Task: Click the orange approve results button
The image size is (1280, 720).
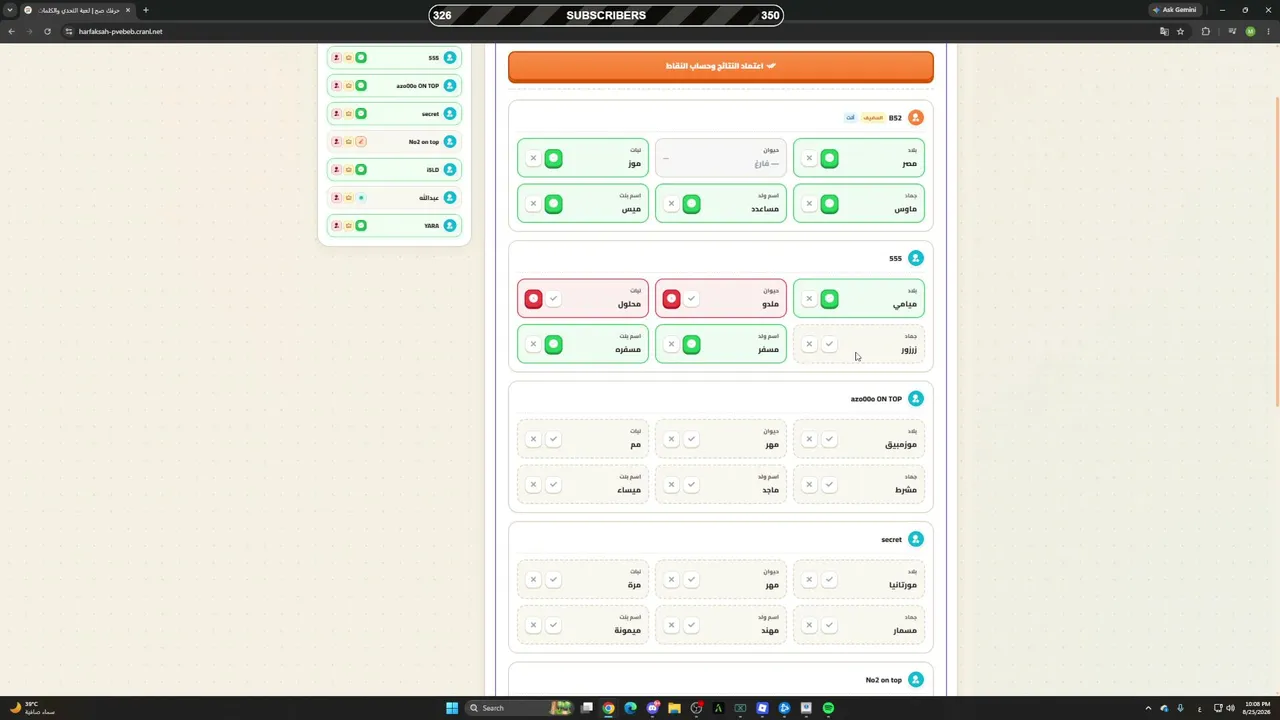Action: pos(720,66)
